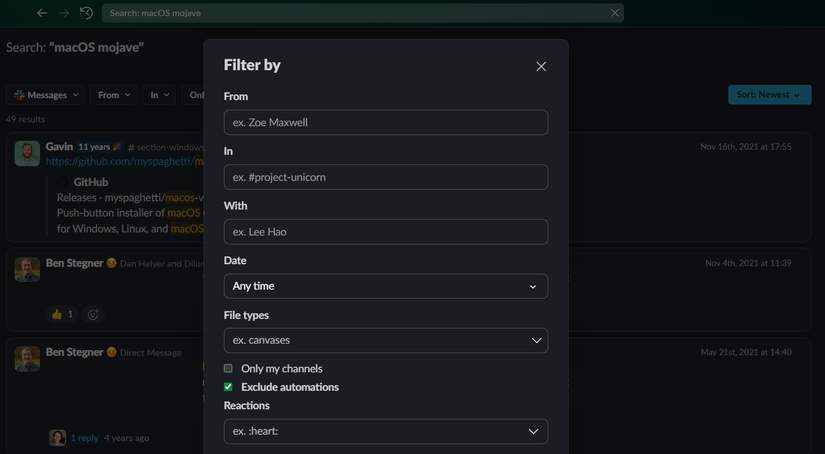The image size is (825, 454).
Task: Go forward with the right arrow
Action: (x=64, y=13)
